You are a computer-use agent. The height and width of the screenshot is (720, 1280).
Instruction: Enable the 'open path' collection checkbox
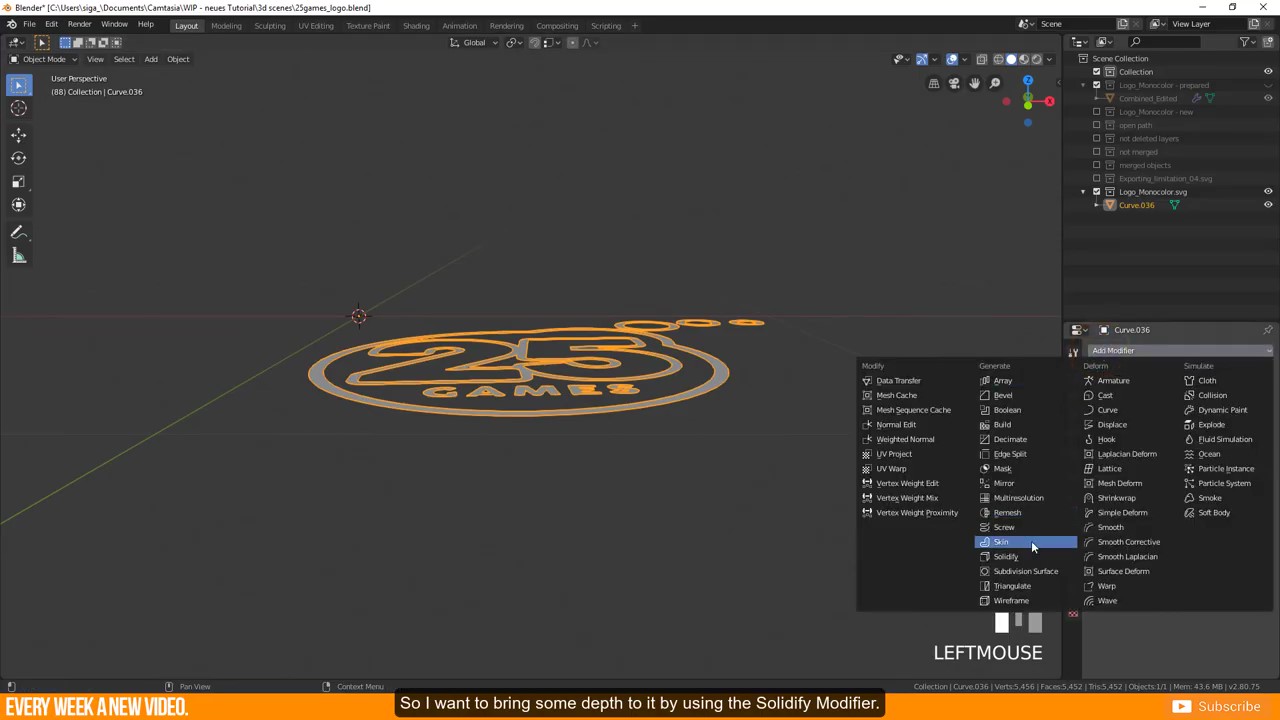[x=1096, y=125]
